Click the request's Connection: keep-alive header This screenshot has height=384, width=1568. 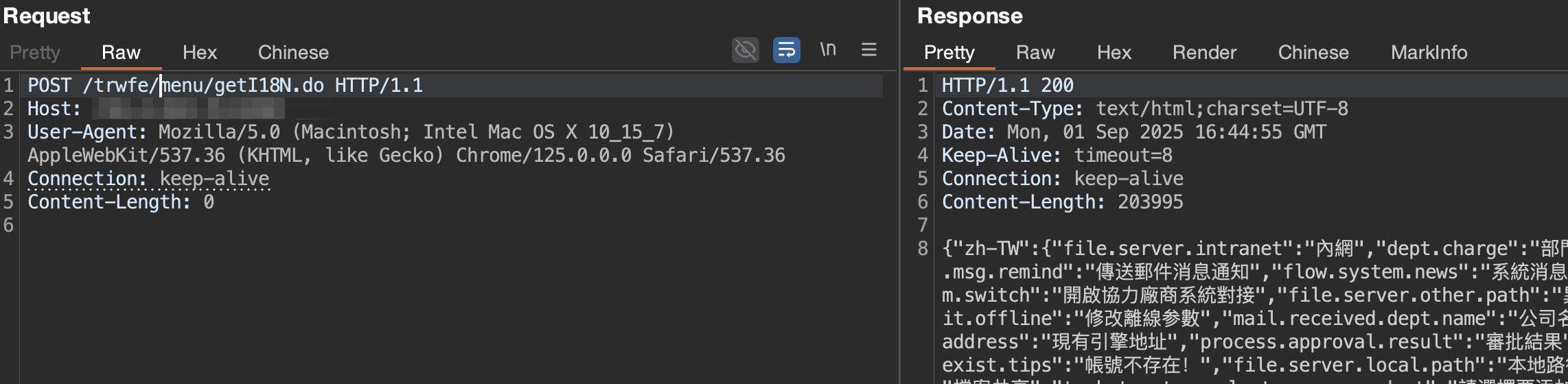(x=148, y=179)
